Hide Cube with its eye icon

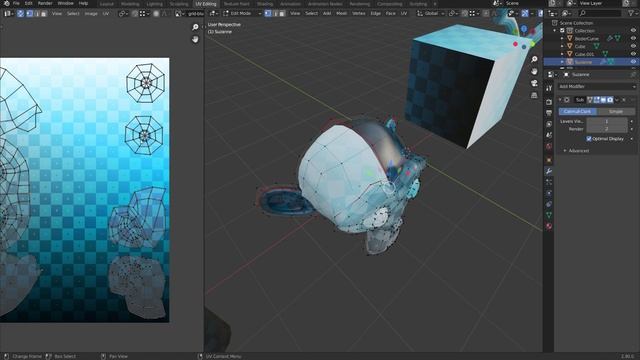pos(633,46)
